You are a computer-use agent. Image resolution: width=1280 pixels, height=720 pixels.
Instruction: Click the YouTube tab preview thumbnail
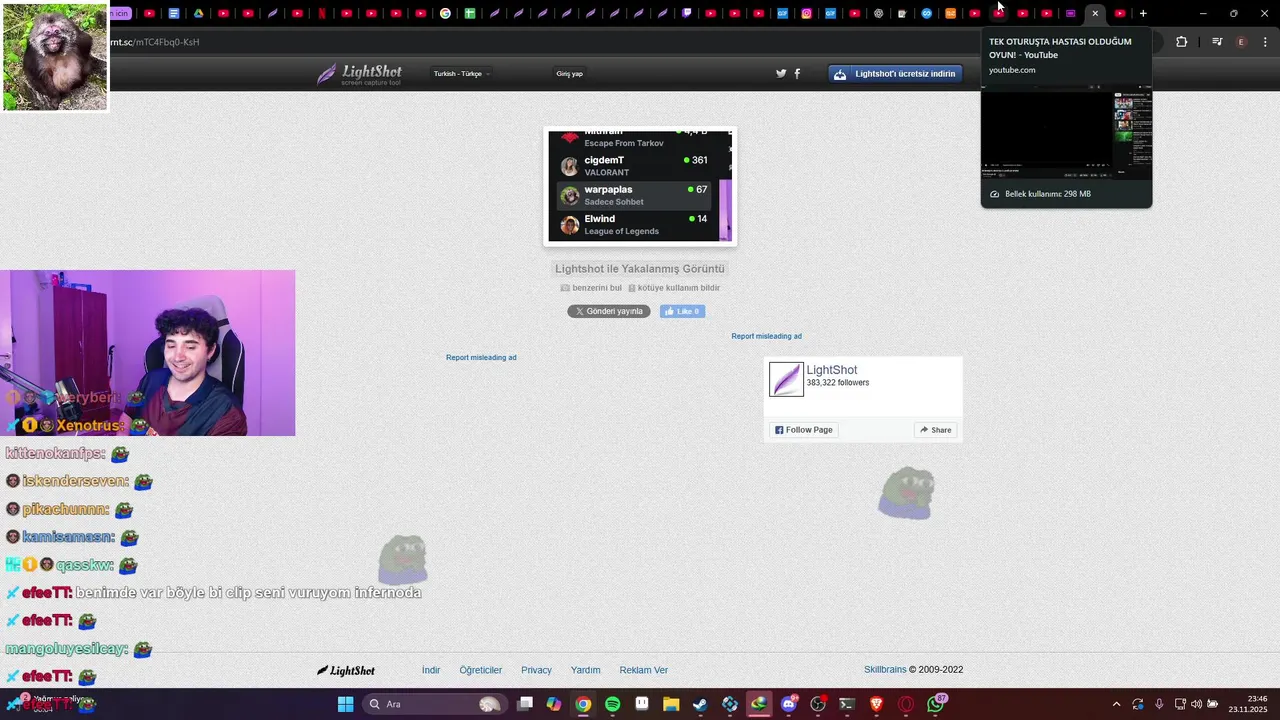(x=1066, y=130)
